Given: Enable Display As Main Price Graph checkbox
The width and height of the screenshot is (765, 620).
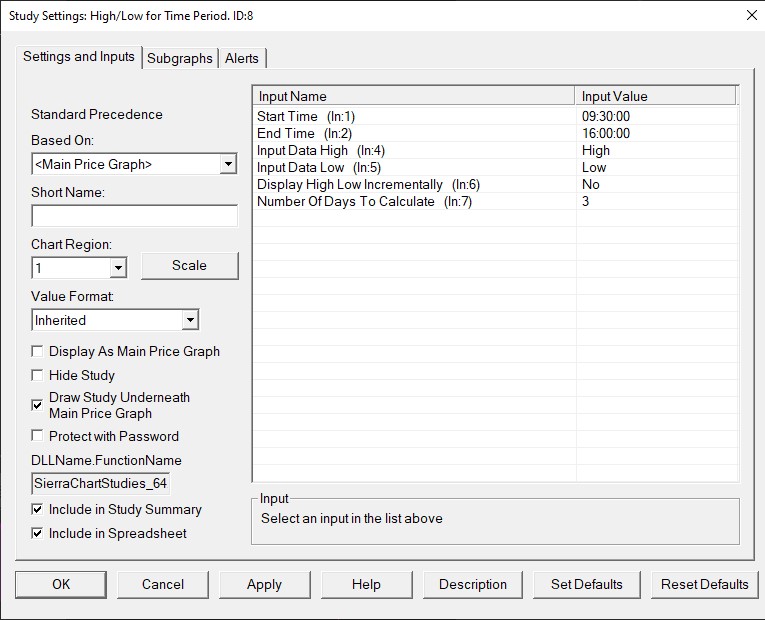Looking at the screenshot, I should pos(37,351).
